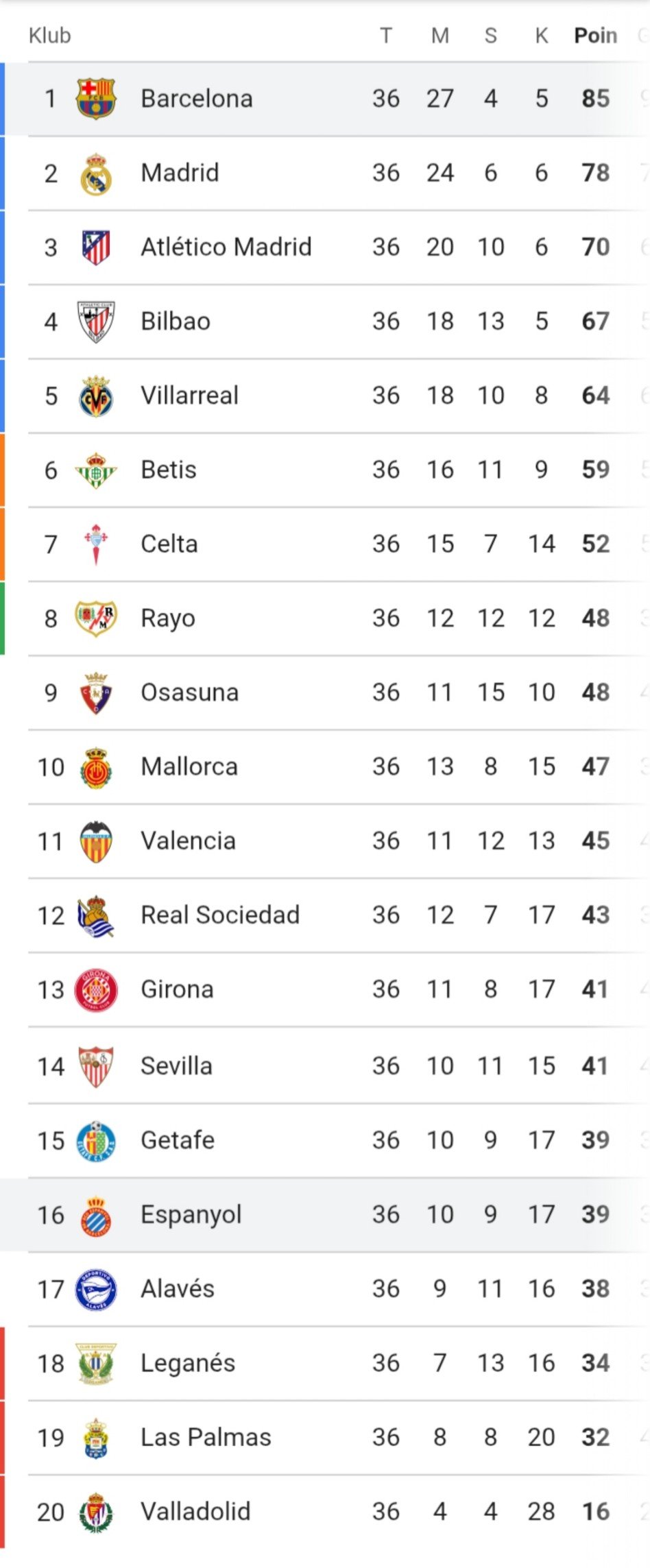Select the Las Palmas crest icon
The image size is (650, 1568).
[x=96, y=1438]
